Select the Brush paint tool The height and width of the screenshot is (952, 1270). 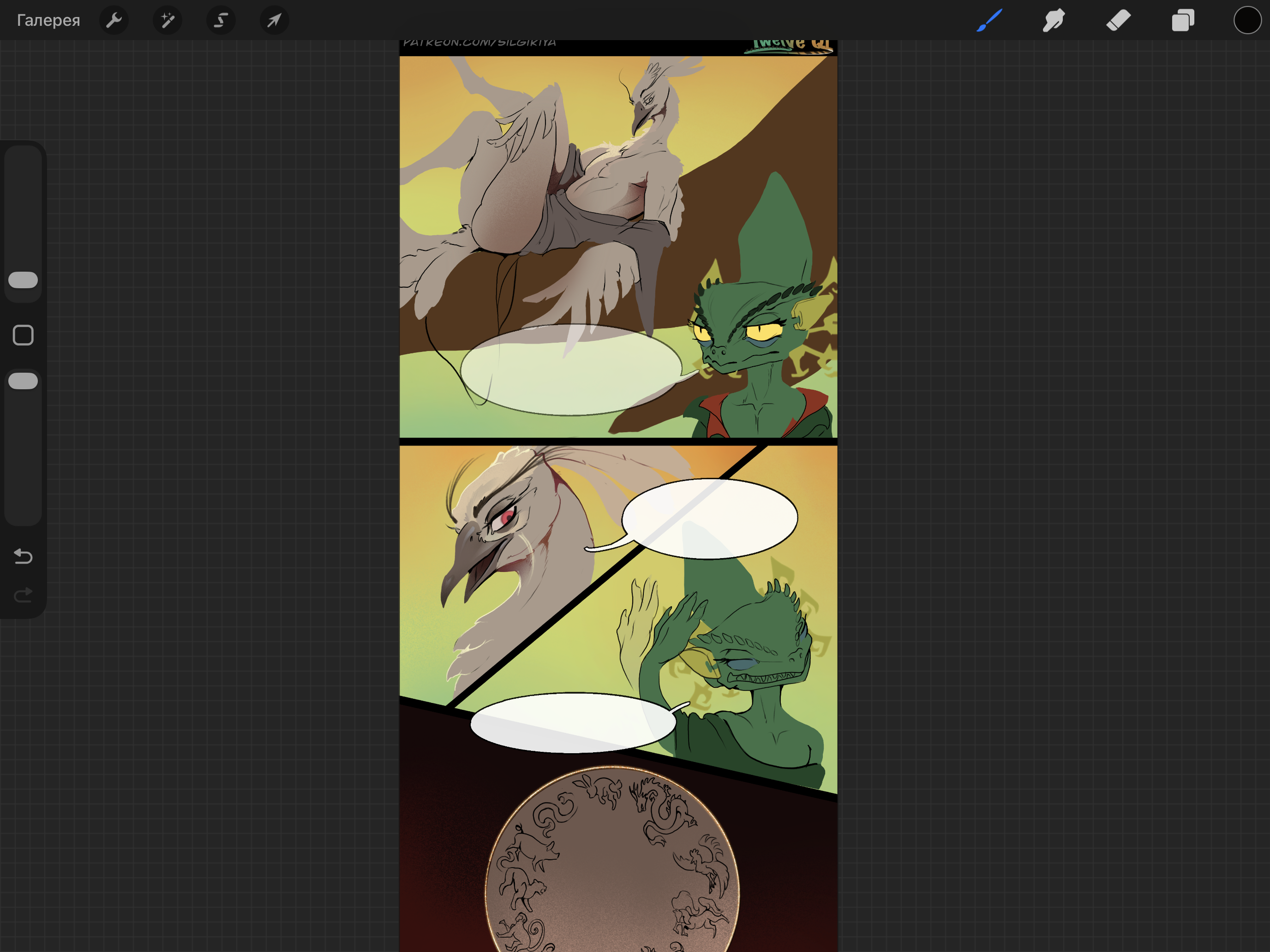[x=989, y=21]
